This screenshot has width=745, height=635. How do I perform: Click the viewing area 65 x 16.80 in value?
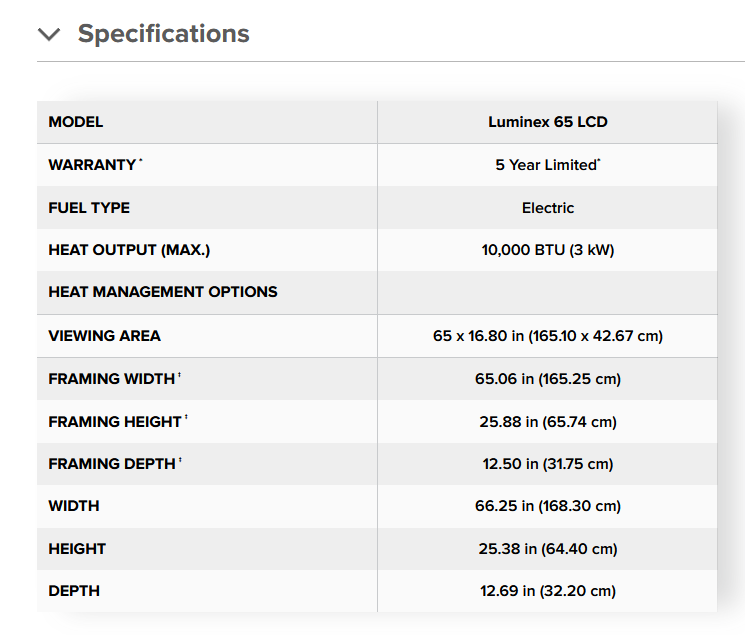click(x=547, y=336)
